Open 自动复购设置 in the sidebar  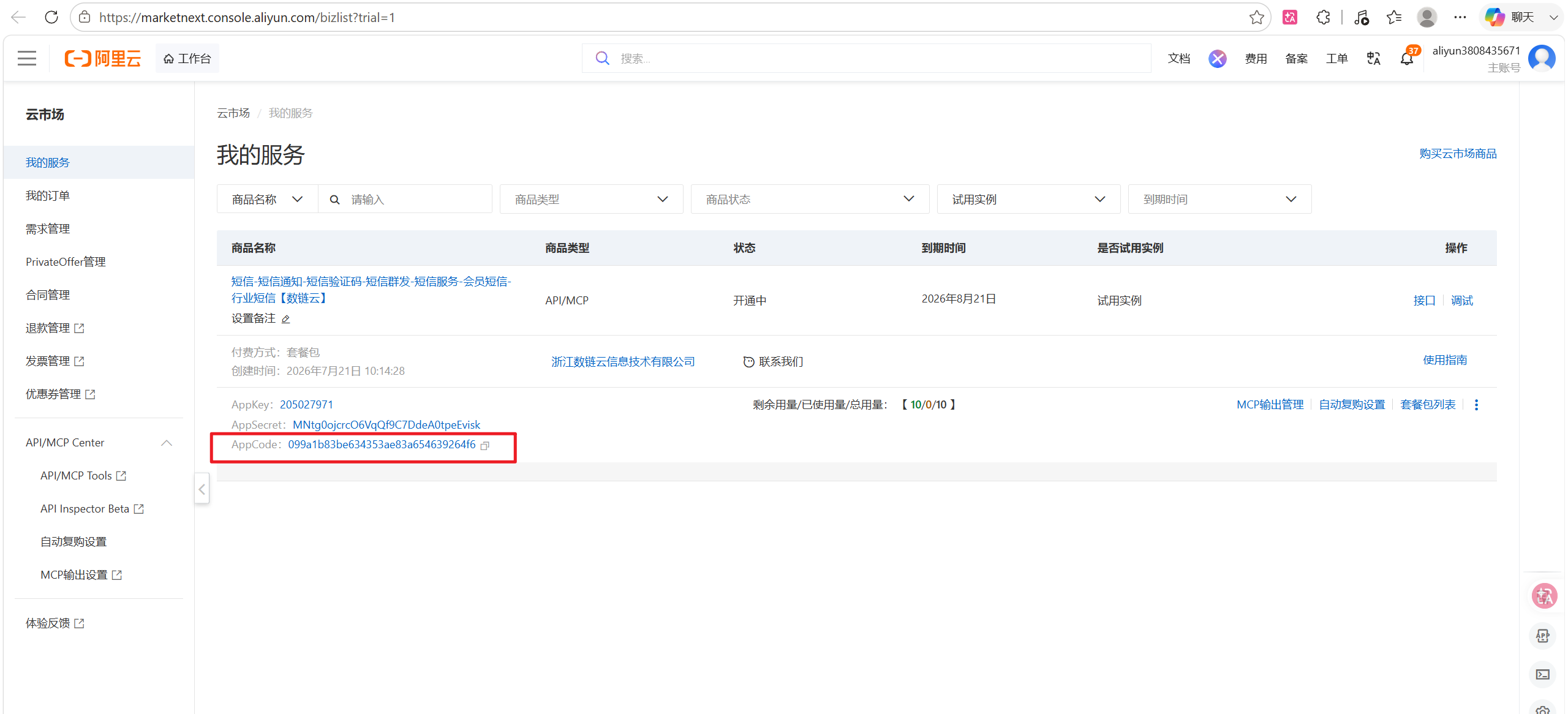point(73,542)
